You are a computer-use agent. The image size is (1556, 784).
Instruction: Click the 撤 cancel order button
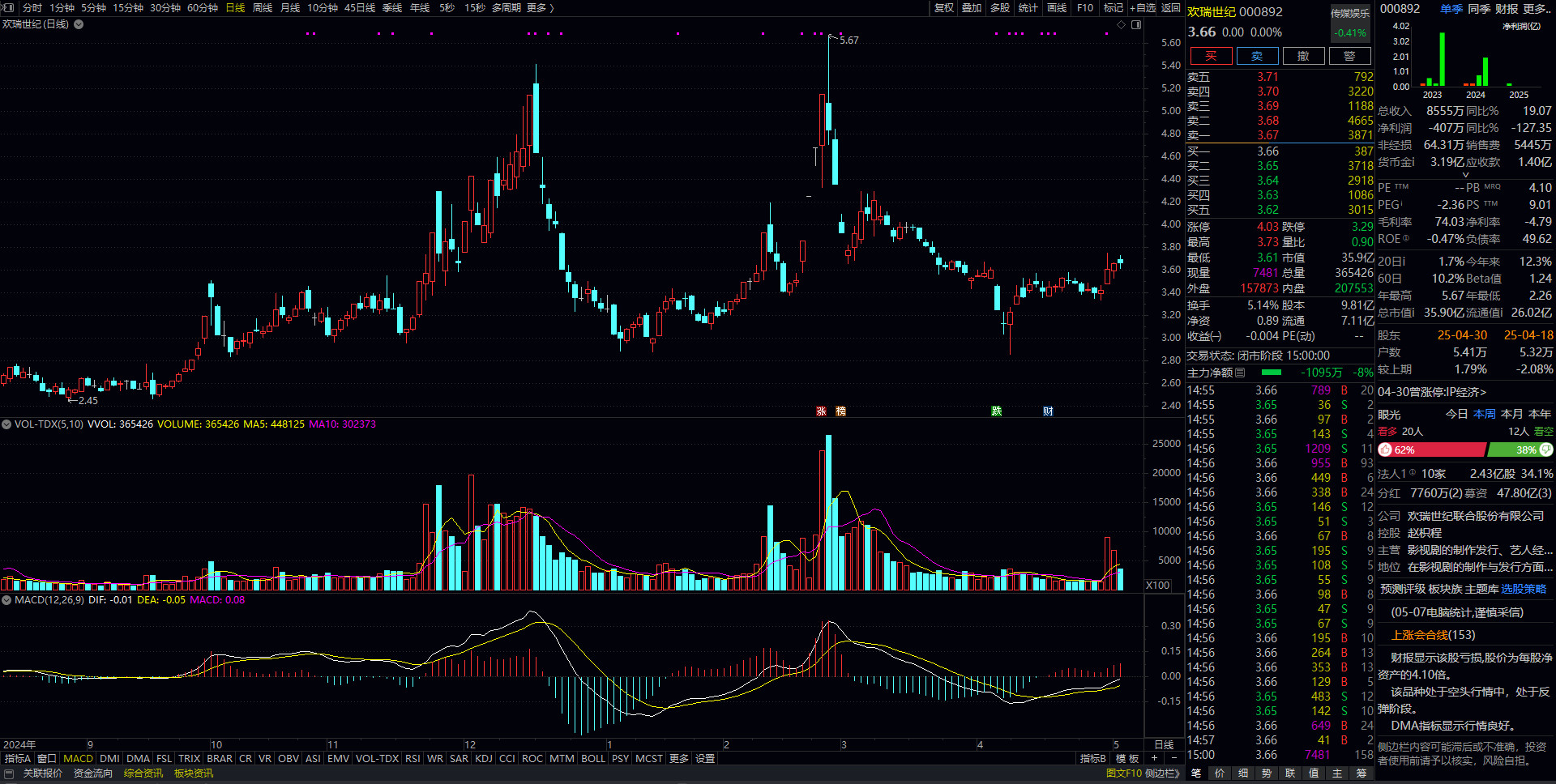click(x=1303, y=56)
